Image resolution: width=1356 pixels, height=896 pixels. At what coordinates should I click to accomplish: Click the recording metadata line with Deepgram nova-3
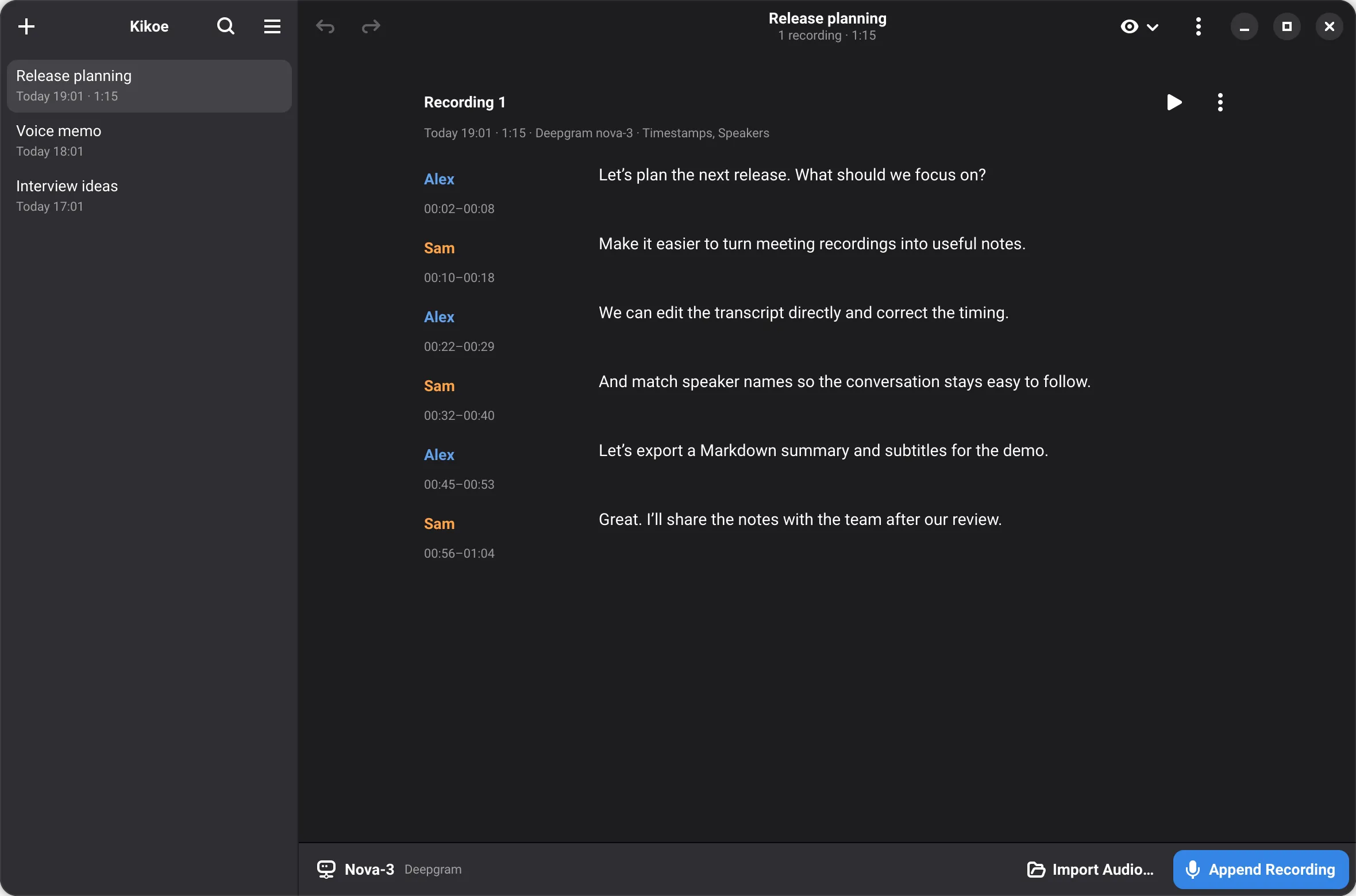click(x=596, y=133)
